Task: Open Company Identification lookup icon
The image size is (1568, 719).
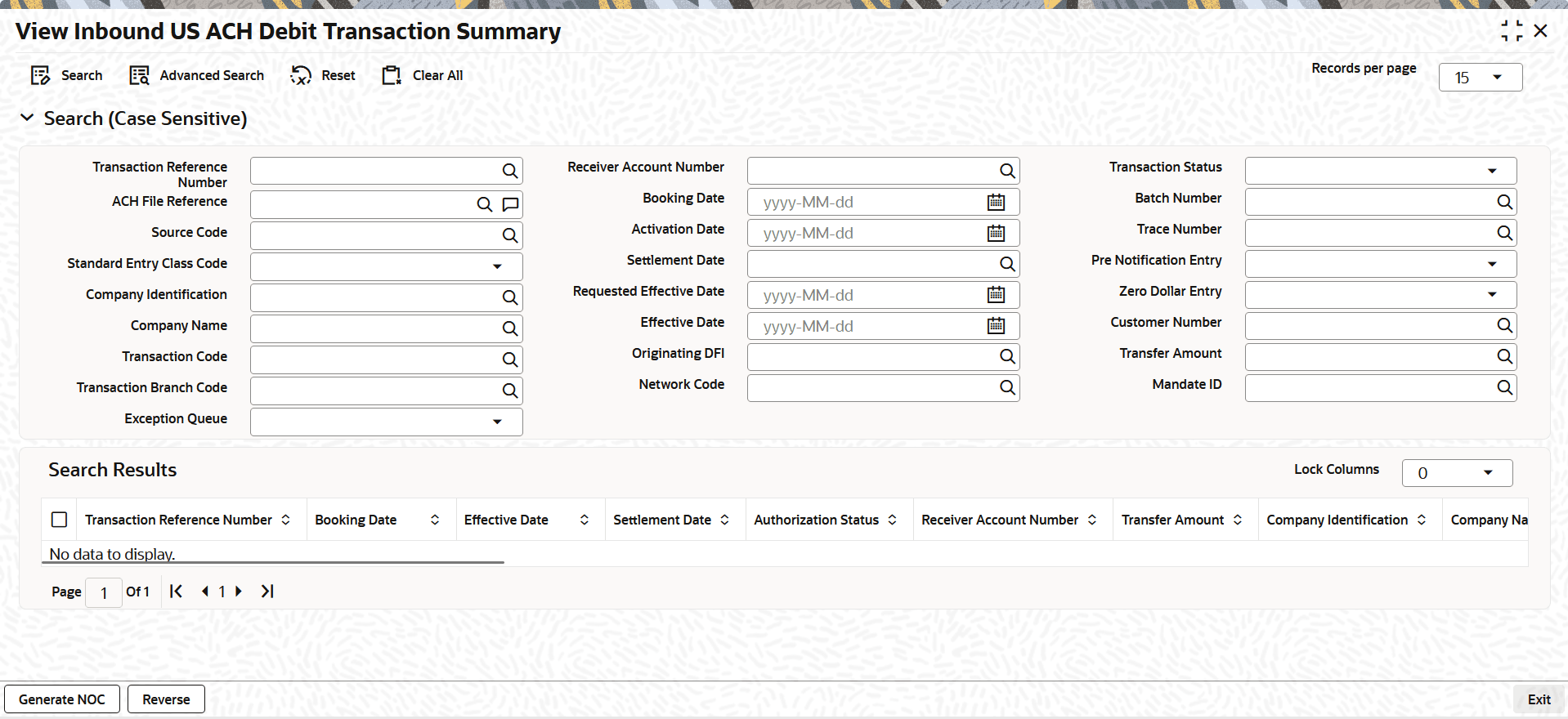Action: (510, 297)
